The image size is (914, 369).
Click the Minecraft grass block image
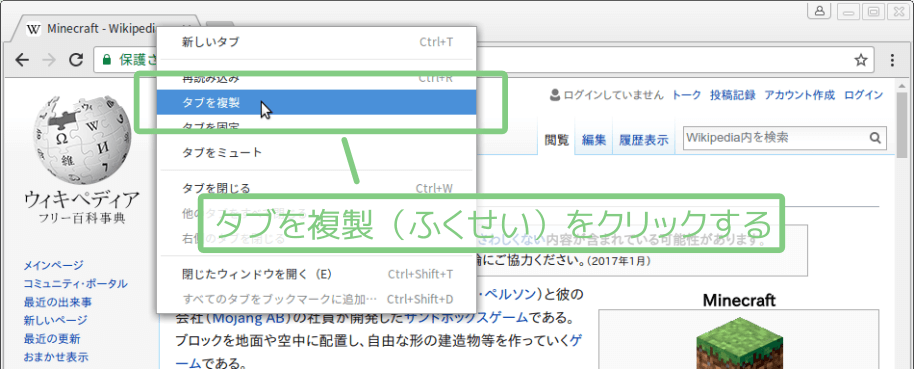[x=741, y=344]
